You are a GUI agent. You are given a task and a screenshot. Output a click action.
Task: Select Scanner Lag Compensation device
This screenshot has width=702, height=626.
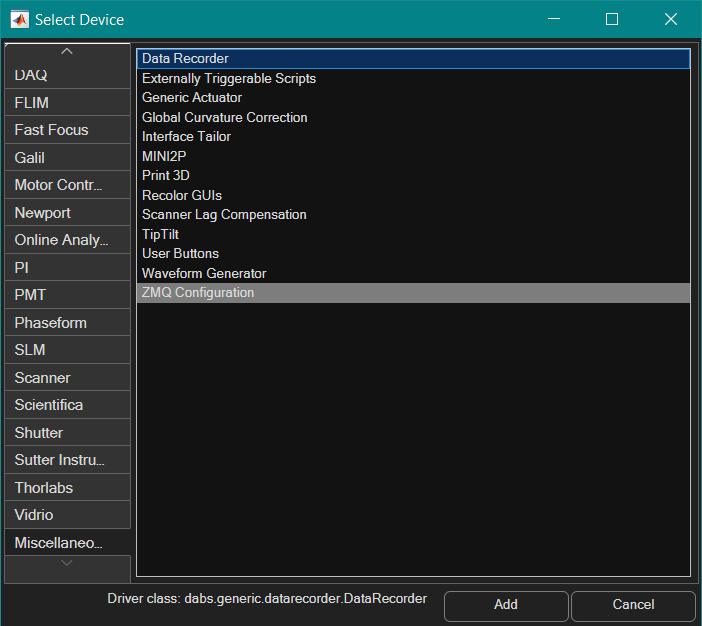(x=413, y=214)
